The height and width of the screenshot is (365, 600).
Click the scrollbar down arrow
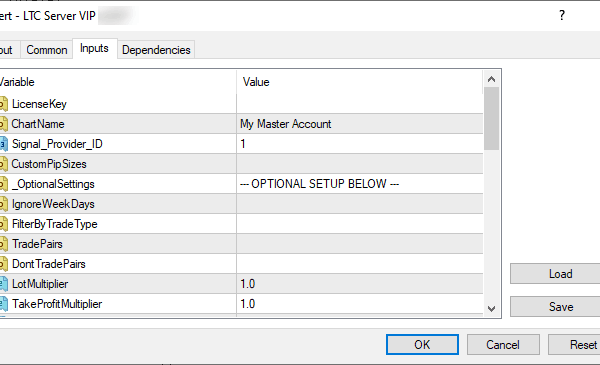(x=492, y=308)
